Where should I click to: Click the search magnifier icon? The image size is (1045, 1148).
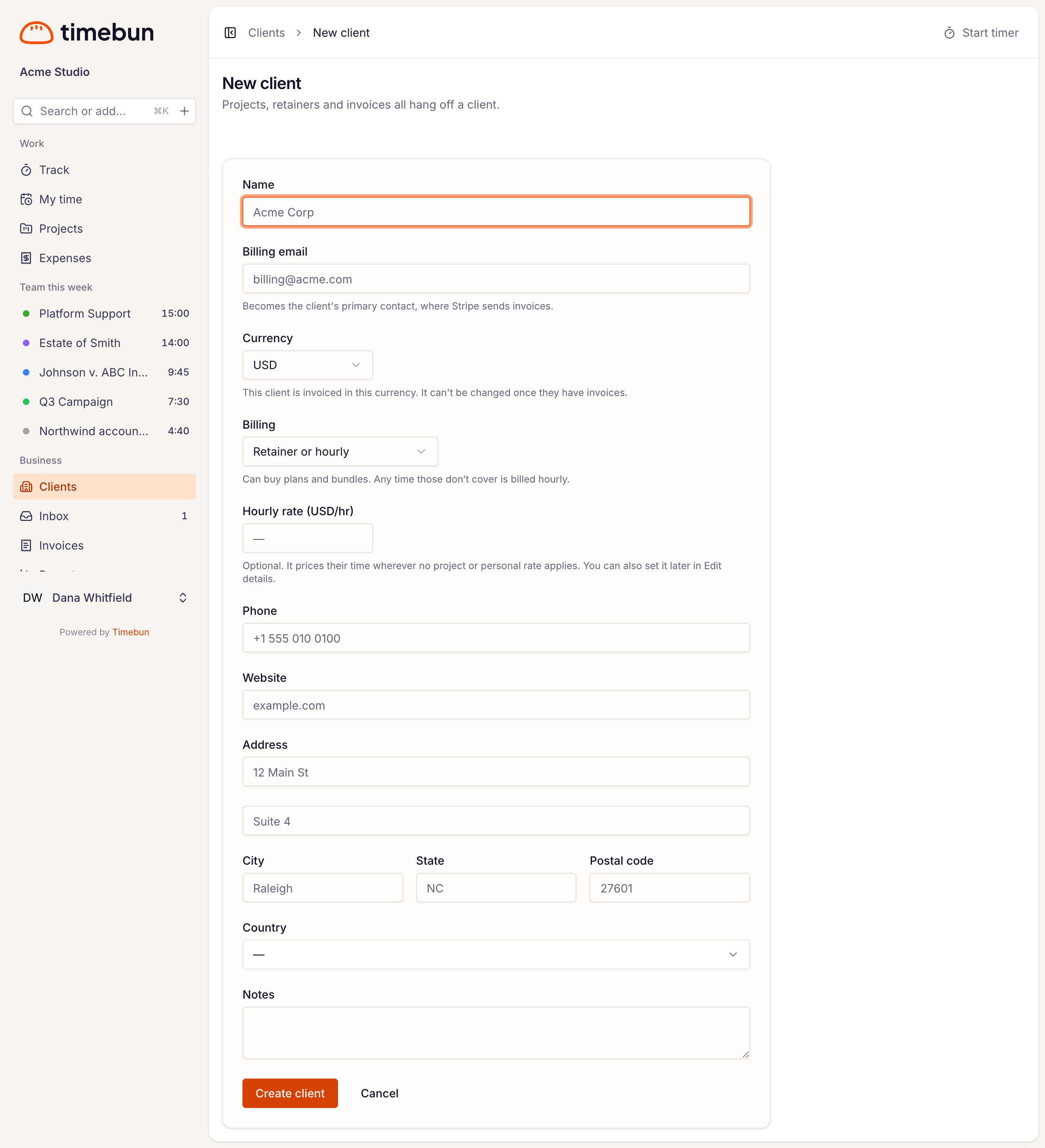[x=27, y=111]
